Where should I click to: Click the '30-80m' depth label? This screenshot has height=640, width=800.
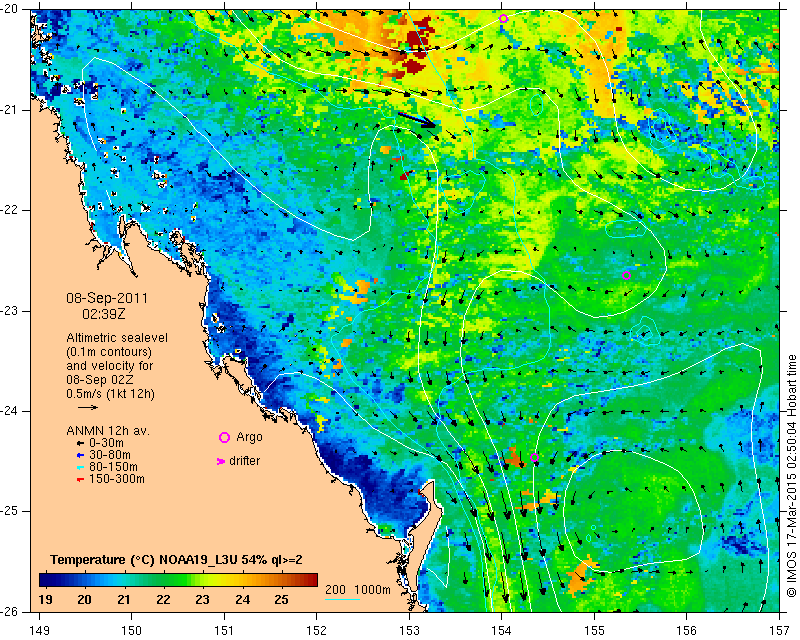110,455
